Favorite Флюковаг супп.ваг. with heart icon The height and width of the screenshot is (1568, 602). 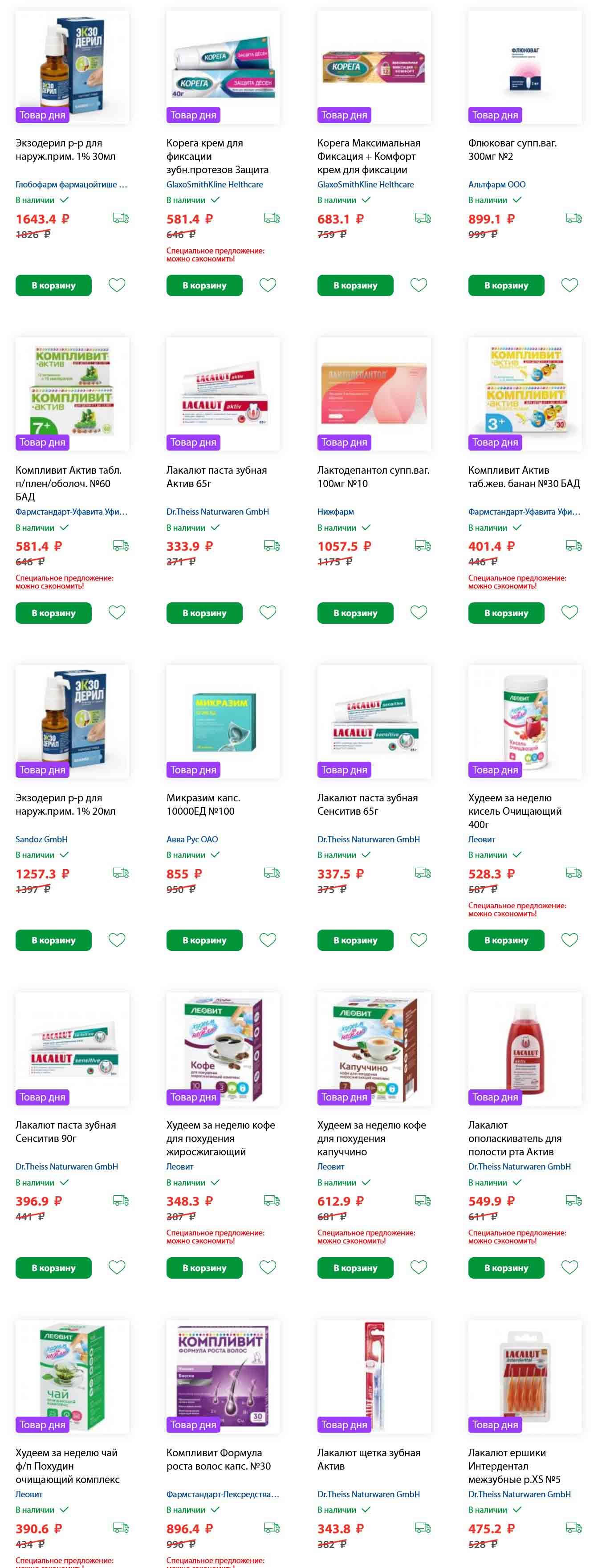[x=570, y=285]
